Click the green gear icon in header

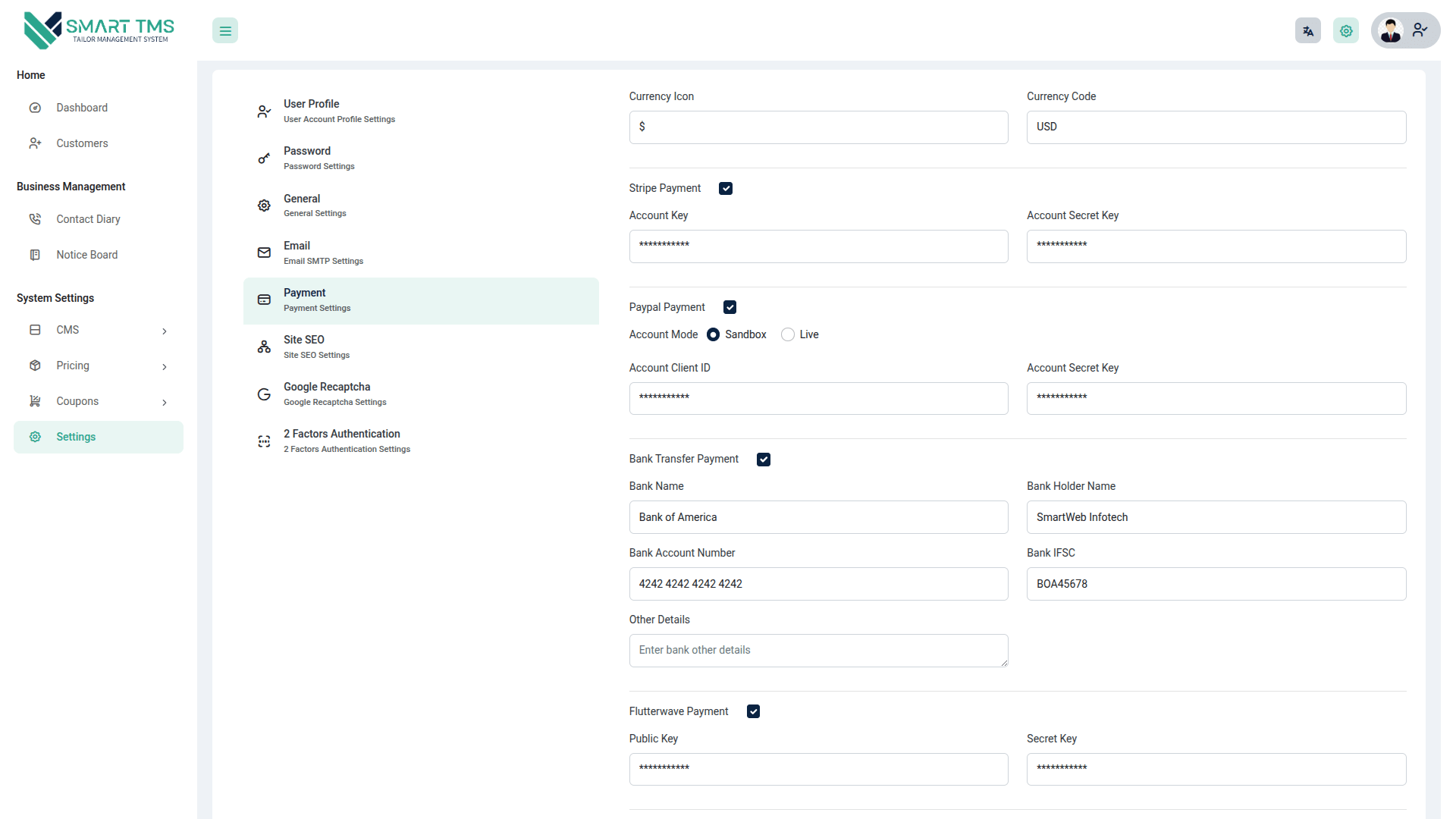coord(1345,31)
